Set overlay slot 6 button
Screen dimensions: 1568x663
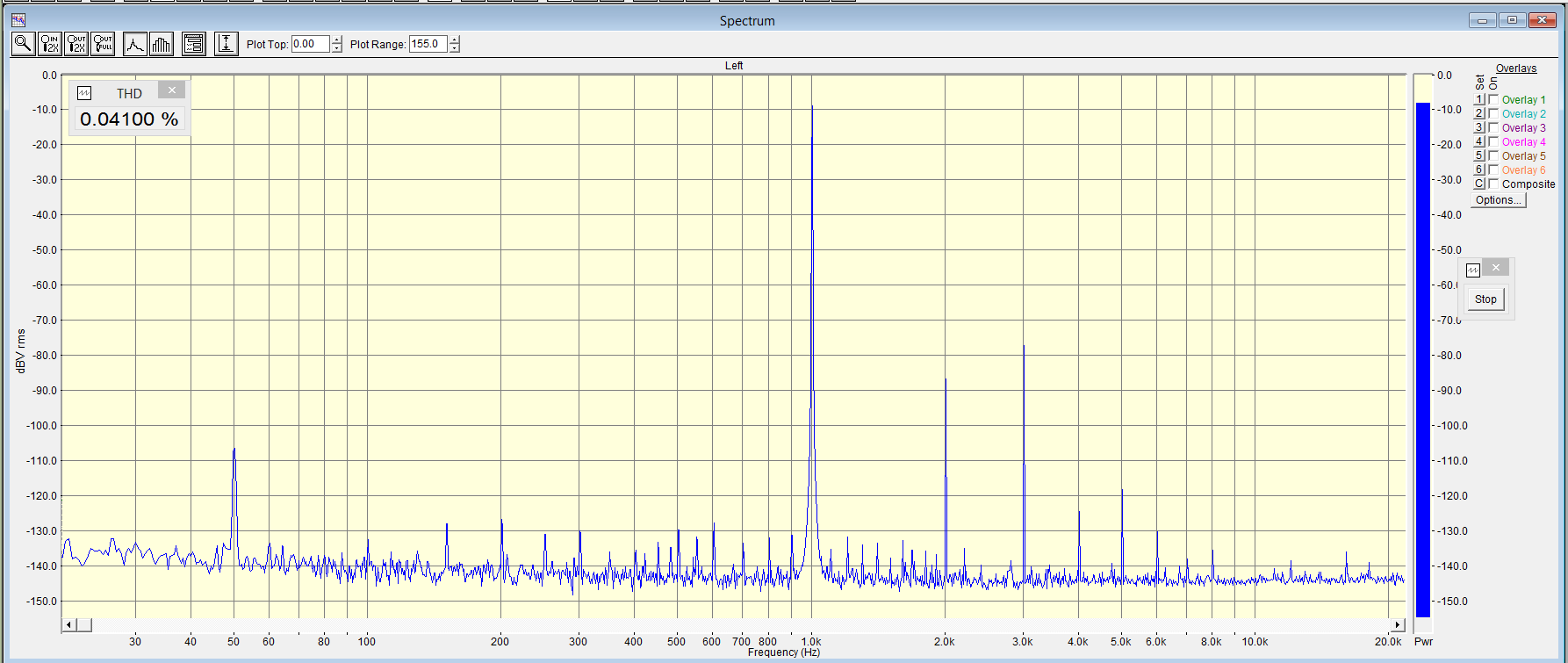1479,169
